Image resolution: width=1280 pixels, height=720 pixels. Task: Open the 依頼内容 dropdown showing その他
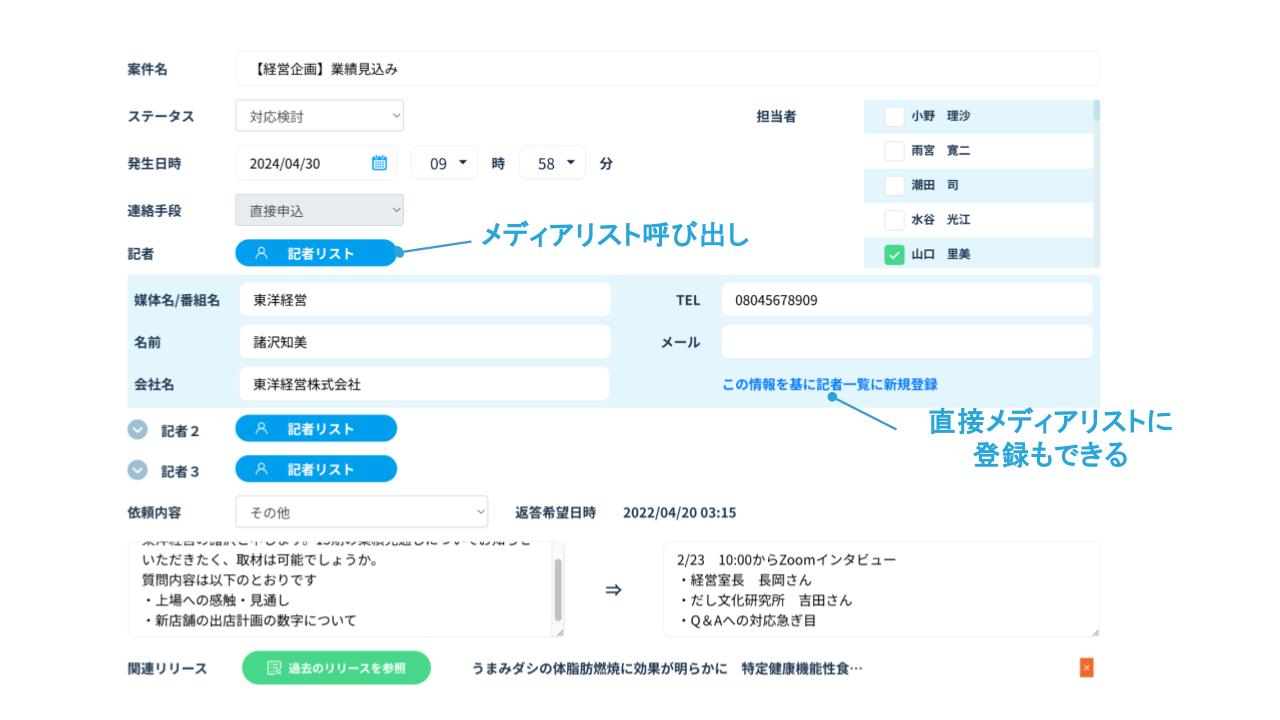point(362,512)
